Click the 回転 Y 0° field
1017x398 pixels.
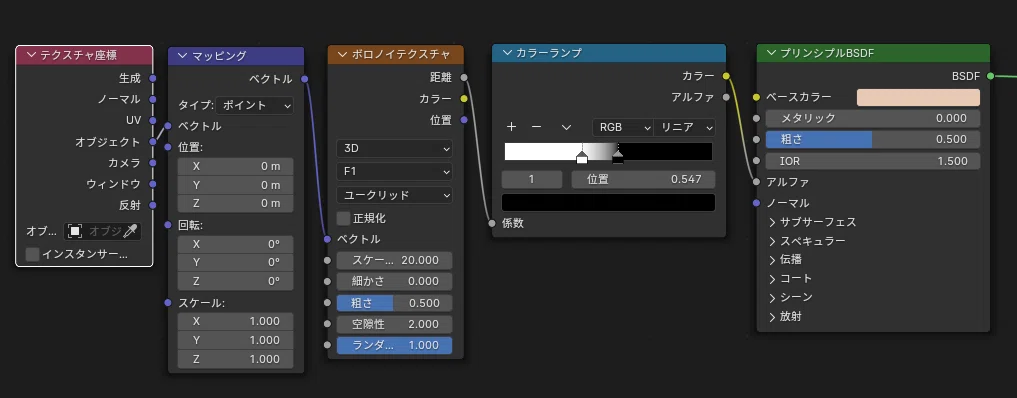point(235,263)
